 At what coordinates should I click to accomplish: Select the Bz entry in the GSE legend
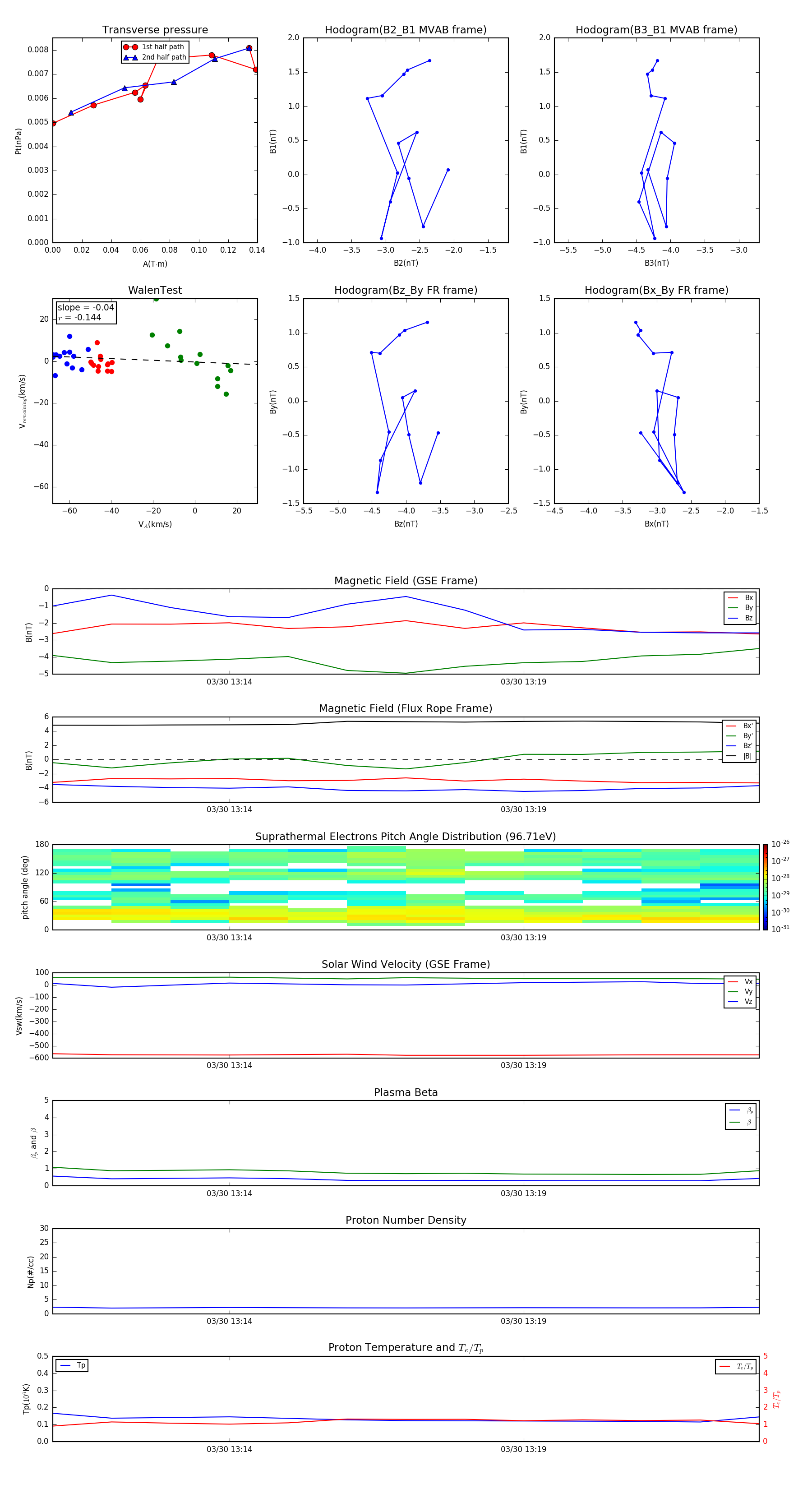point(740,618)
